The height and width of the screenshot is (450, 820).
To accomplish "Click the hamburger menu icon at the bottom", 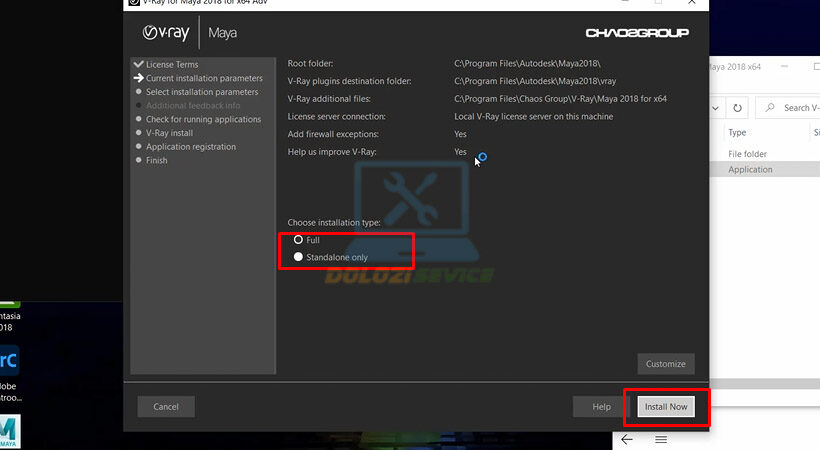I will click(661, 439).
